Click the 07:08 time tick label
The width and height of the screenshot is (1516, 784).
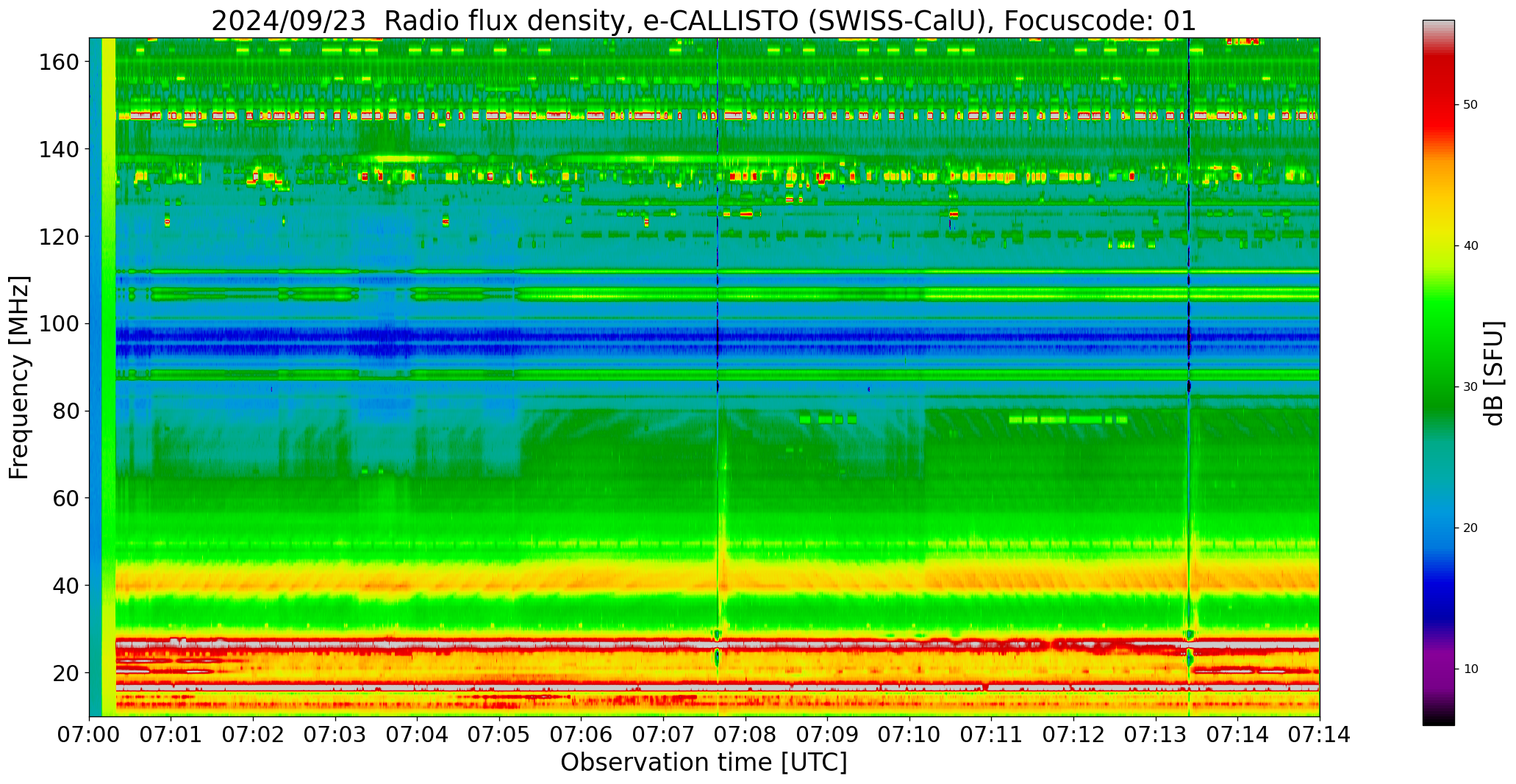pyautogui.click(x=746, y=734)
